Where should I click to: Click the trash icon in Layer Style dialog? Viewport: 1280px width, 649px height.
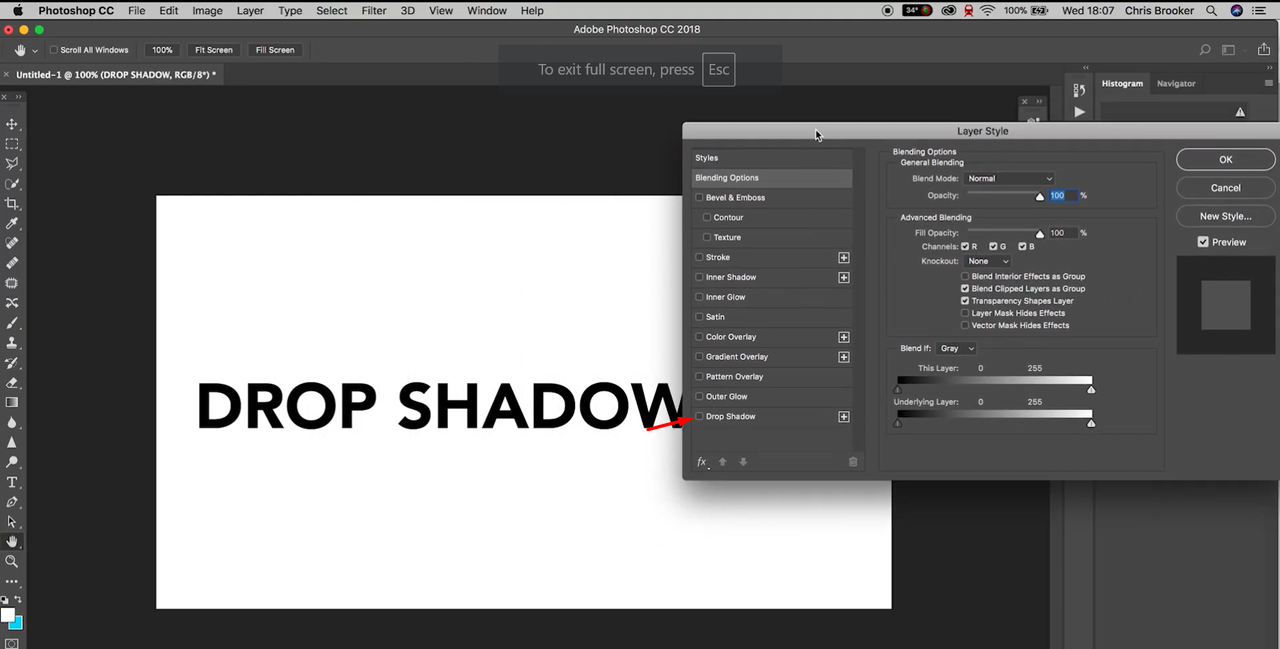[x=853, y=461]
